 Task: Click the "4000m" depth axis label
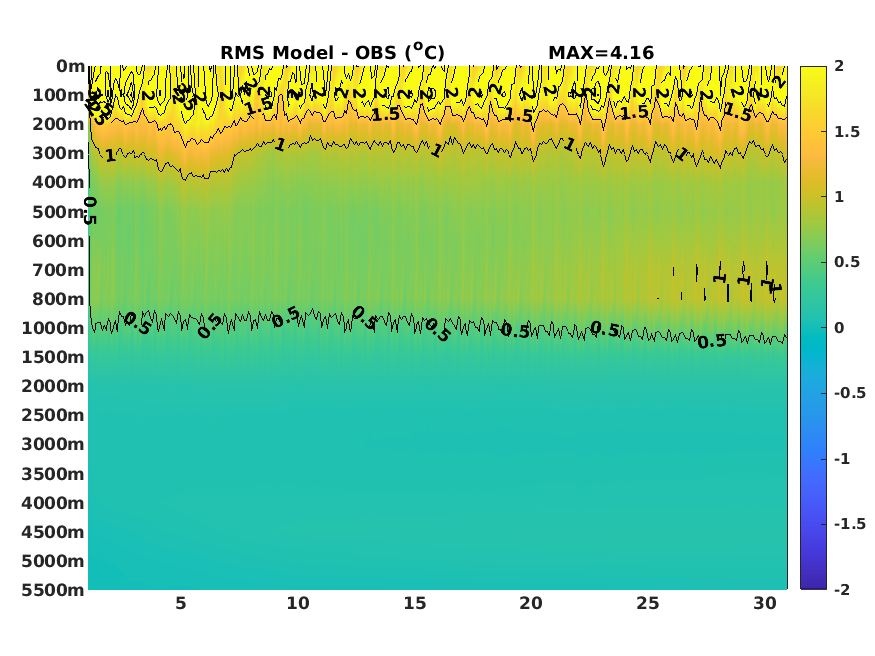click(53, 503)
